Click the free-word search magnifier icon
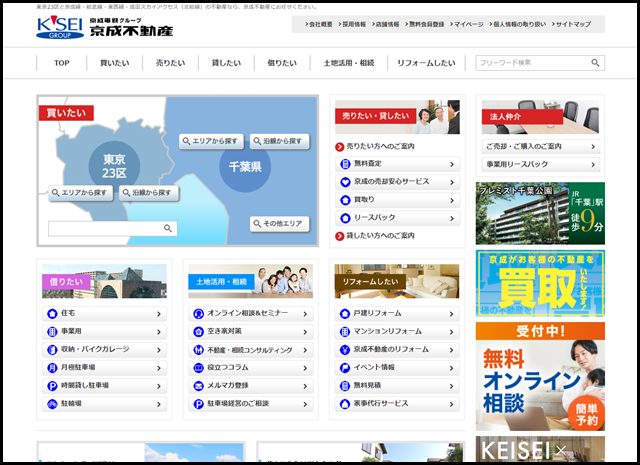This screenshot has height=465, width=640. (595, 63)
